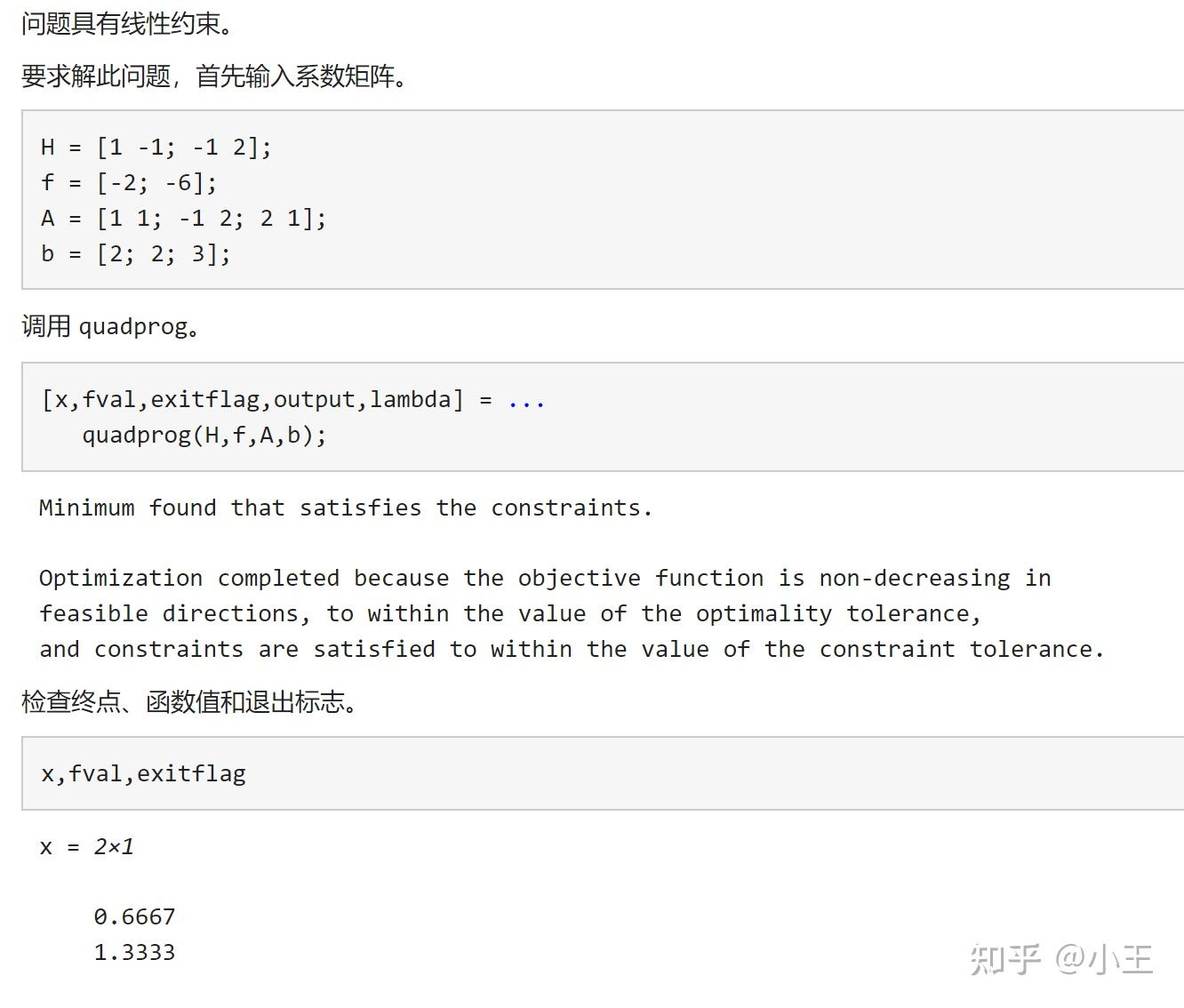Viewport: 1184px width, 1008px height.
Task: Click the 'Optimization completed because' output line
Action: click(544, 578)
